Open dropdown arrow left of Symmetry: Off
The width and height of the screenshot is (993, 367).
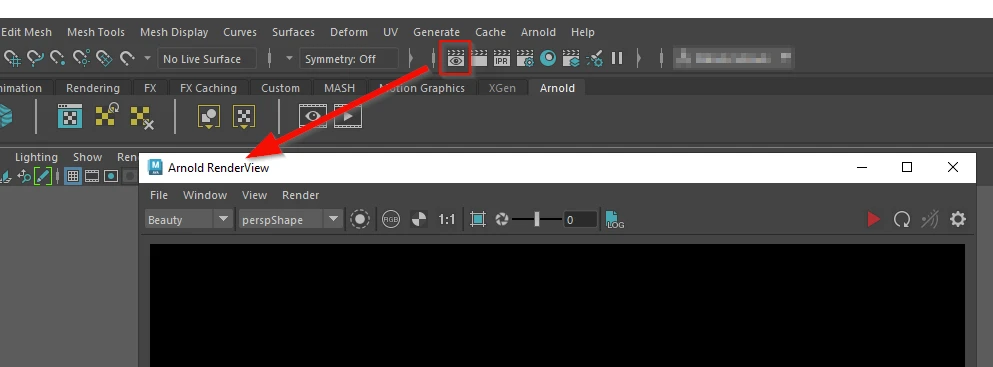coord(289,58)
